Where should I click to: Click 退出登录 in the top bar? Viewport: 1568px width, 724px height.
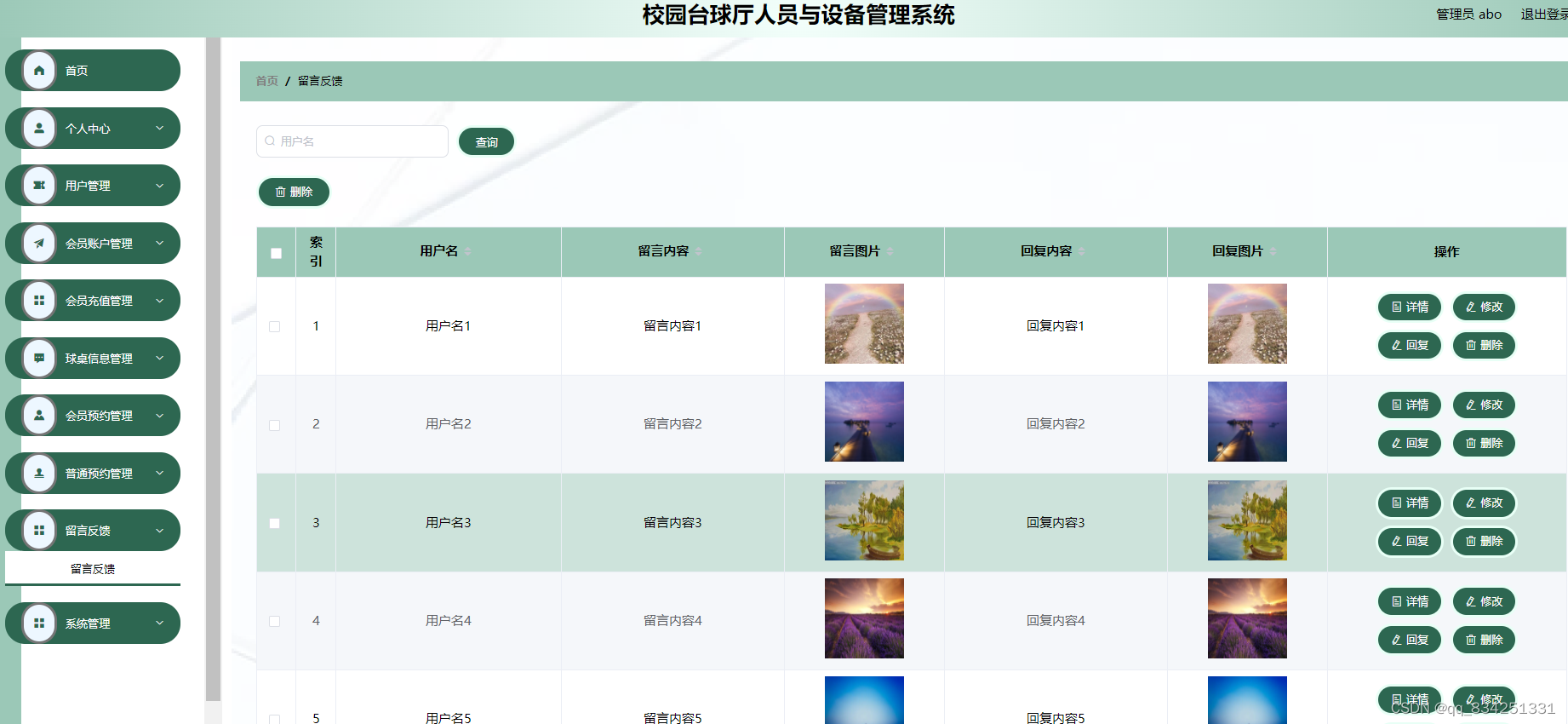point(1544,14)
